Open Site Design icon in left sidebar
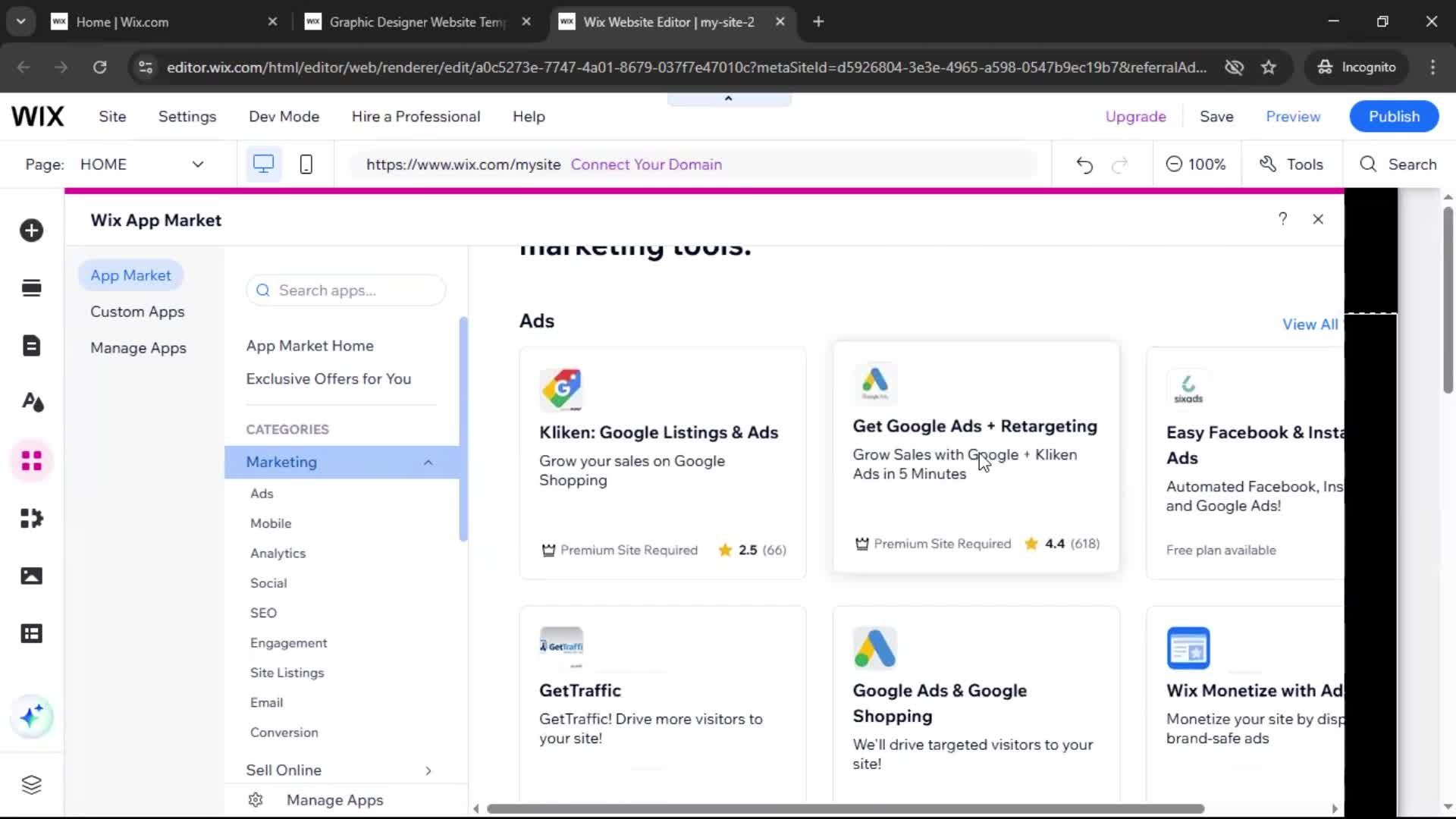 click(32, 403)
